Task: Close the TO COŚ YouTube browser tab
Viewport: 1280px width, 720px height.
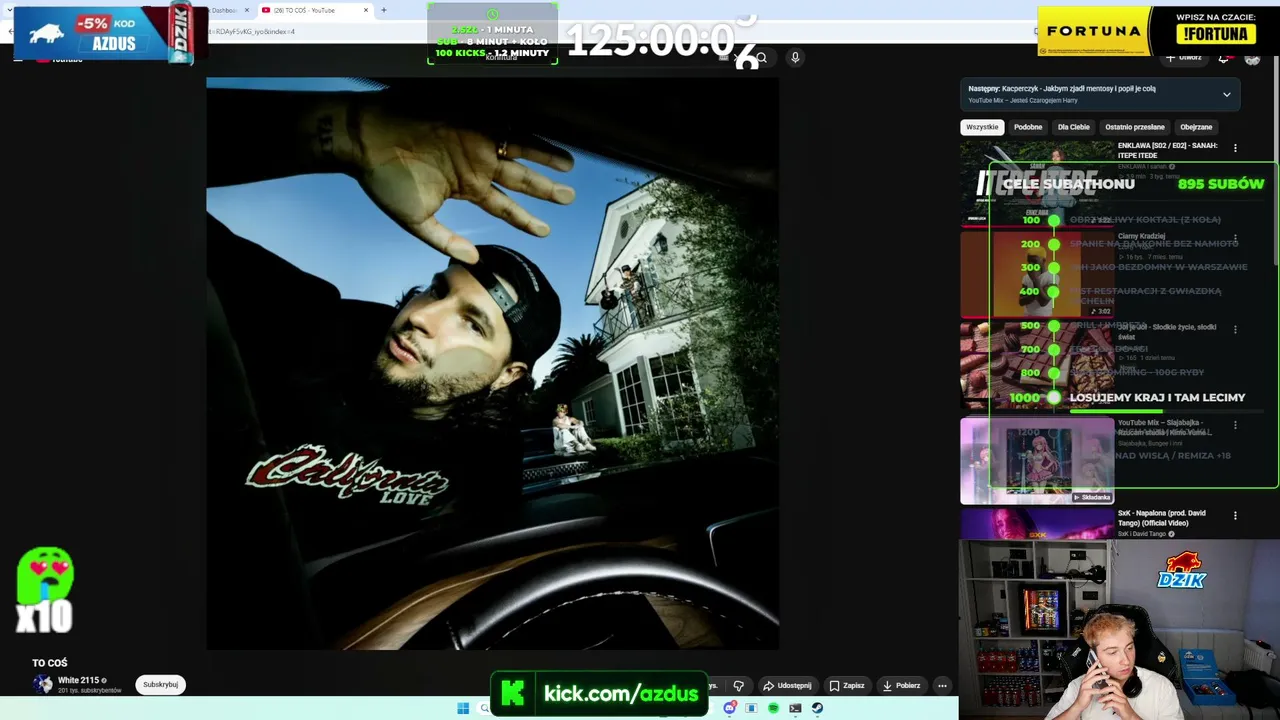Action: tap(366, 10)
